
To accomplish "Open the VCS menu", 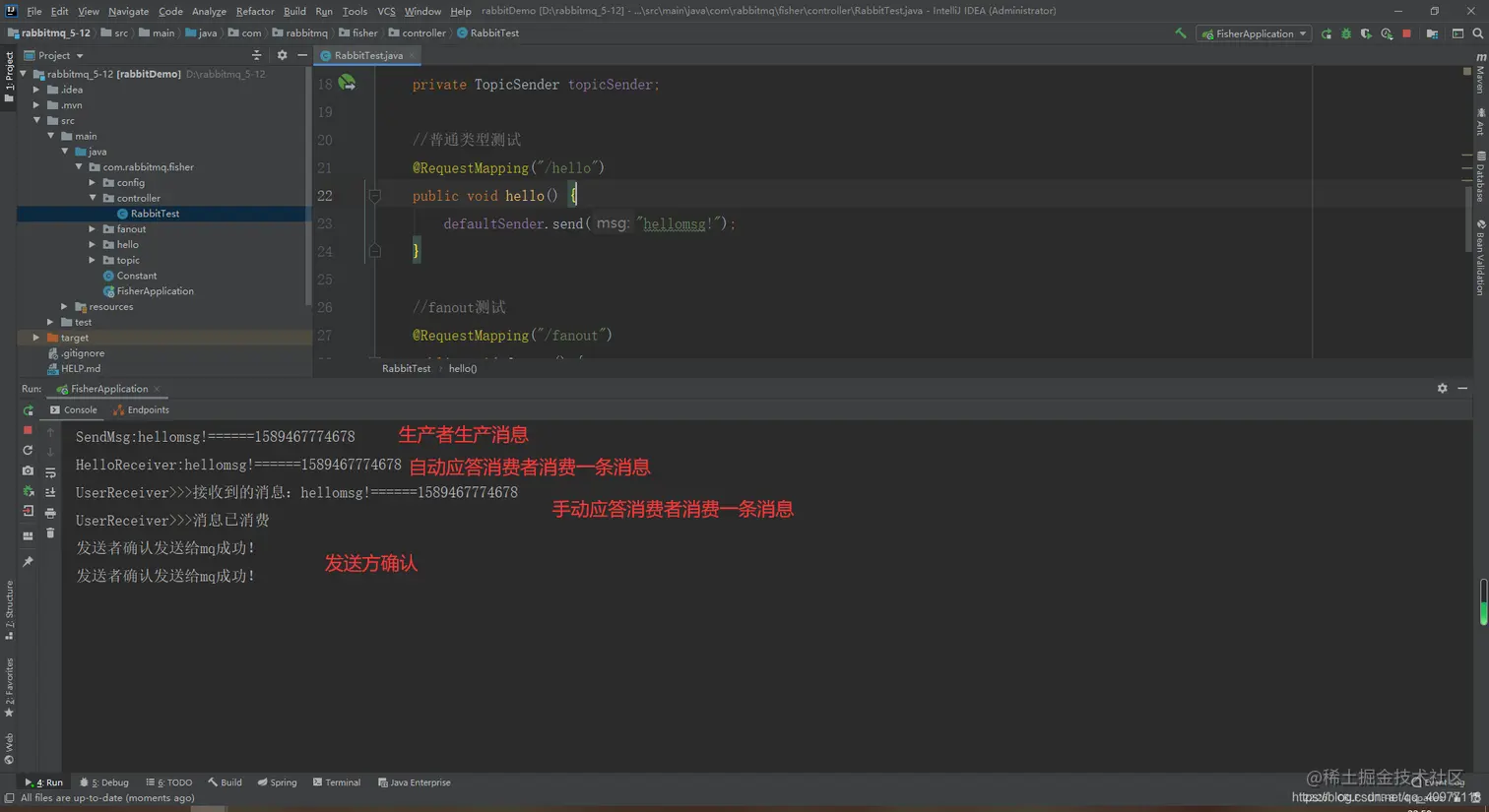I will pyautogui.click(x=386, y=11).
